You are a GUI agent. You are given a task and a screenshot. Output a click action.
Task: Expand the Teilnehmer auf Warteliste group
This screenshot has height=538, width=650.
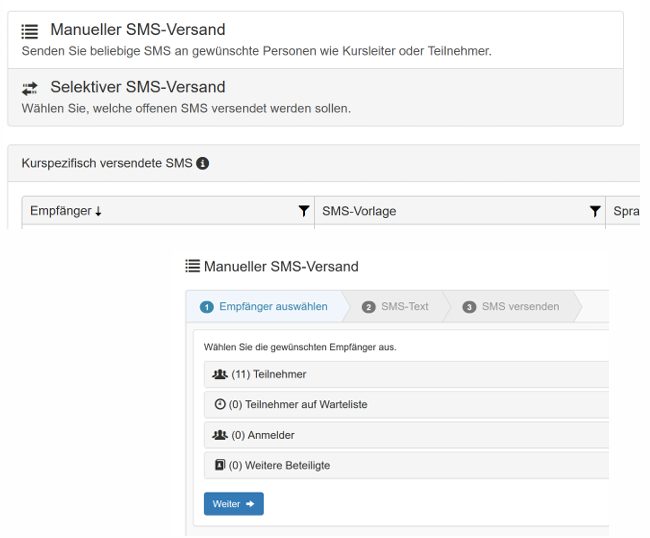[400, 404]
